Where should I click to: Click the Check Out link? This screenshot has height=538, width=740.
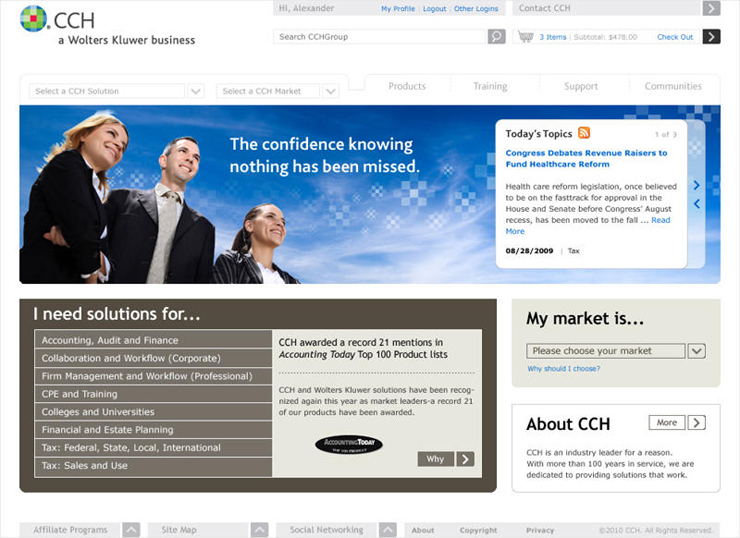point(675,37)
